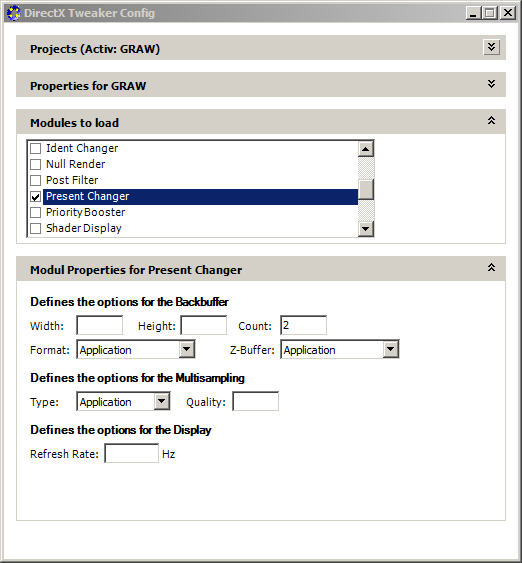
Task: Enable the Ident Changer module checkbox
Action: [35, 148]
